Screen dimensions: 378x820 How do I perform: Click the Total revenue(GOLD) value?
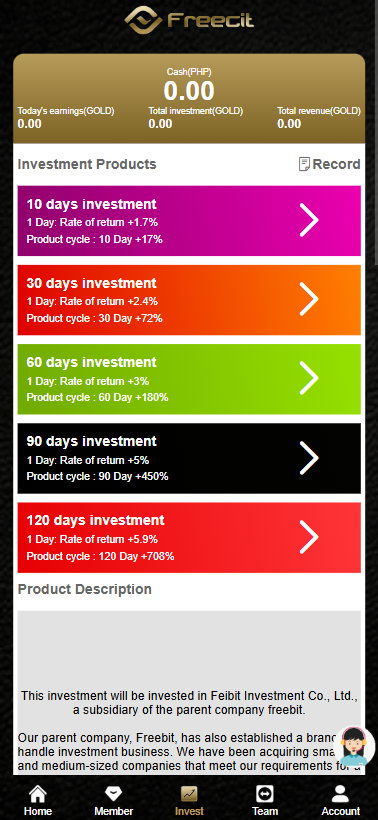(289, 124)
